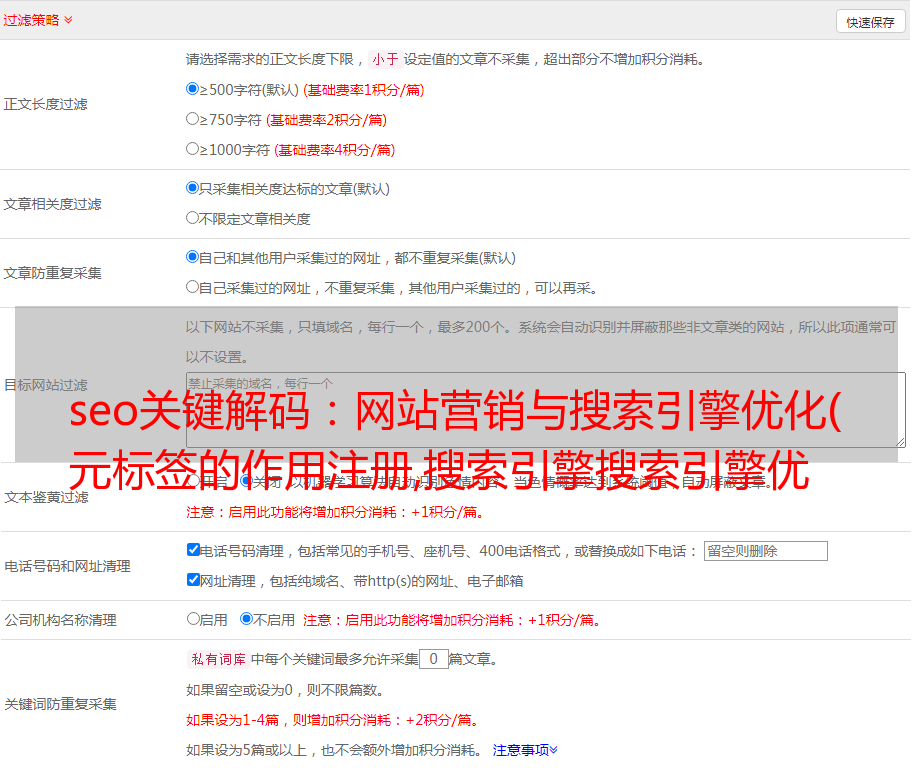Click the blocked domains textarea

coord(545,410)
